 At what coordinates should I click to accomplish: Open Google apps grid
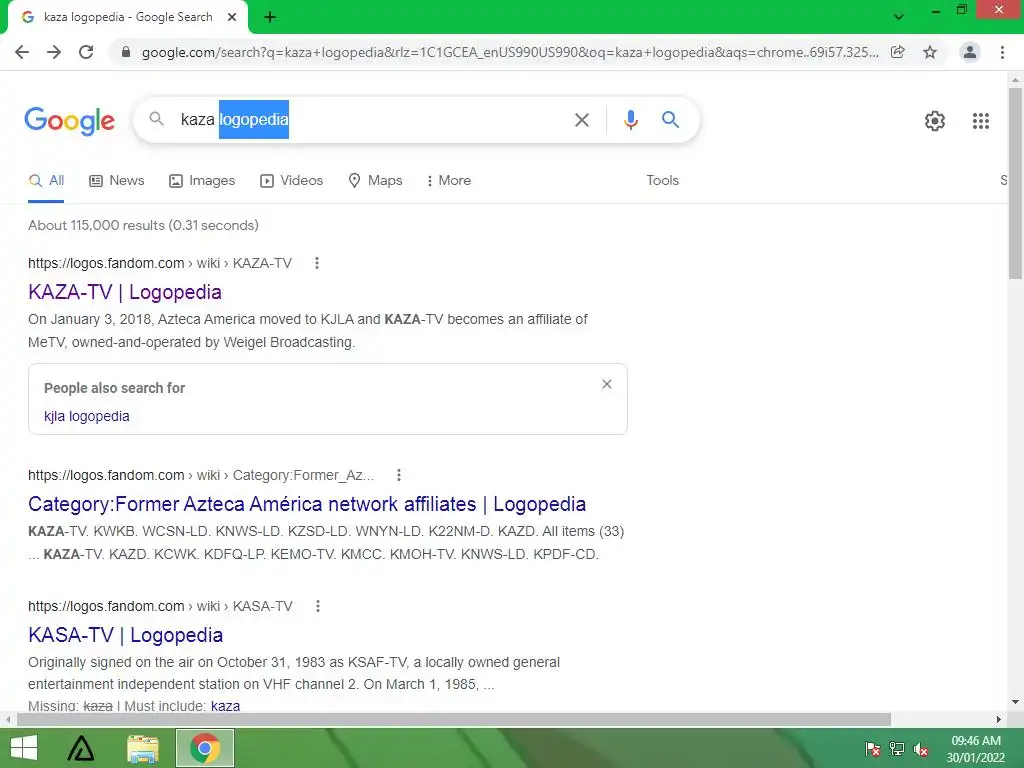pos(980,121)
